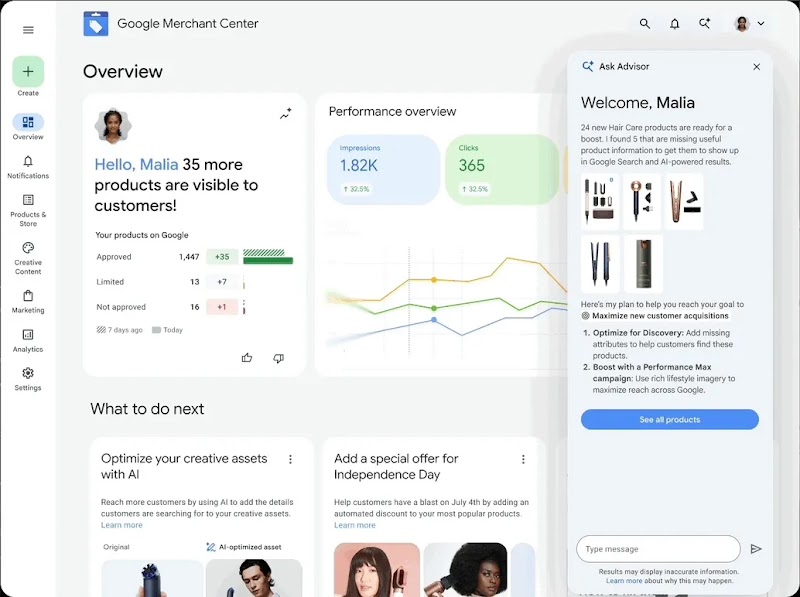Viewport: 800px width, 597px height.
Task: Open the Overview sidebar item
Action: pos(28,127)
